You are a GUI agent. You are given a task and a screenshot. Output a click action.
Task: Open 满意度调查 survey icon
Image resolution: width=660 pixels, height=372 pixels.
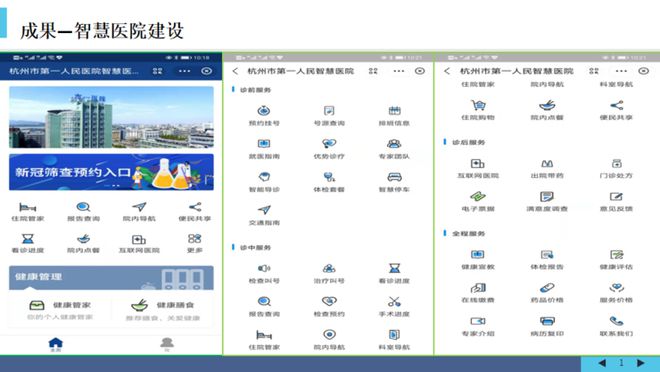tap(547, 197)
